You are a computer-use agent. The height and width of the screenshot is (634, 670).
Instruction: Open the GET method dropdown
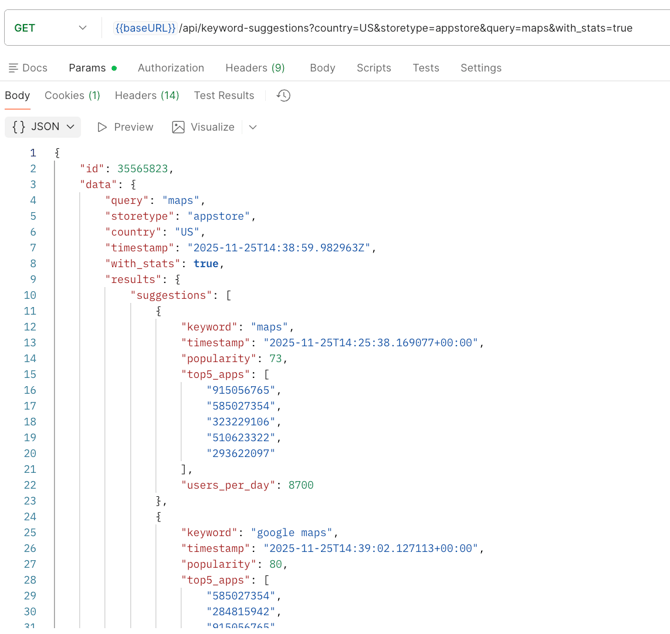click(x=50, y=28)
